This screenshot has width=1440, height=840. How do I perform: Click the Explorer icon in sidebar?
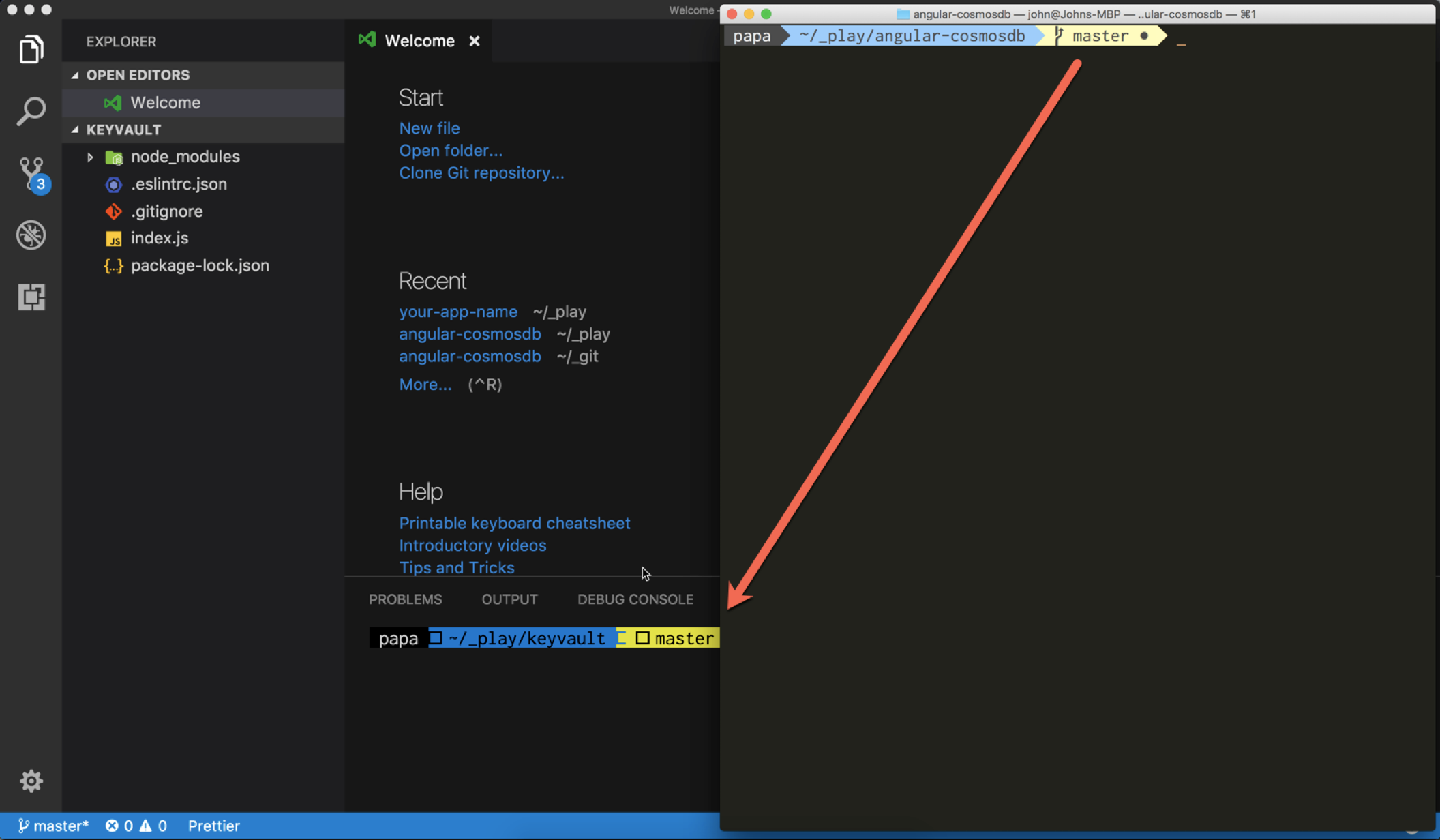click(30, 49)
